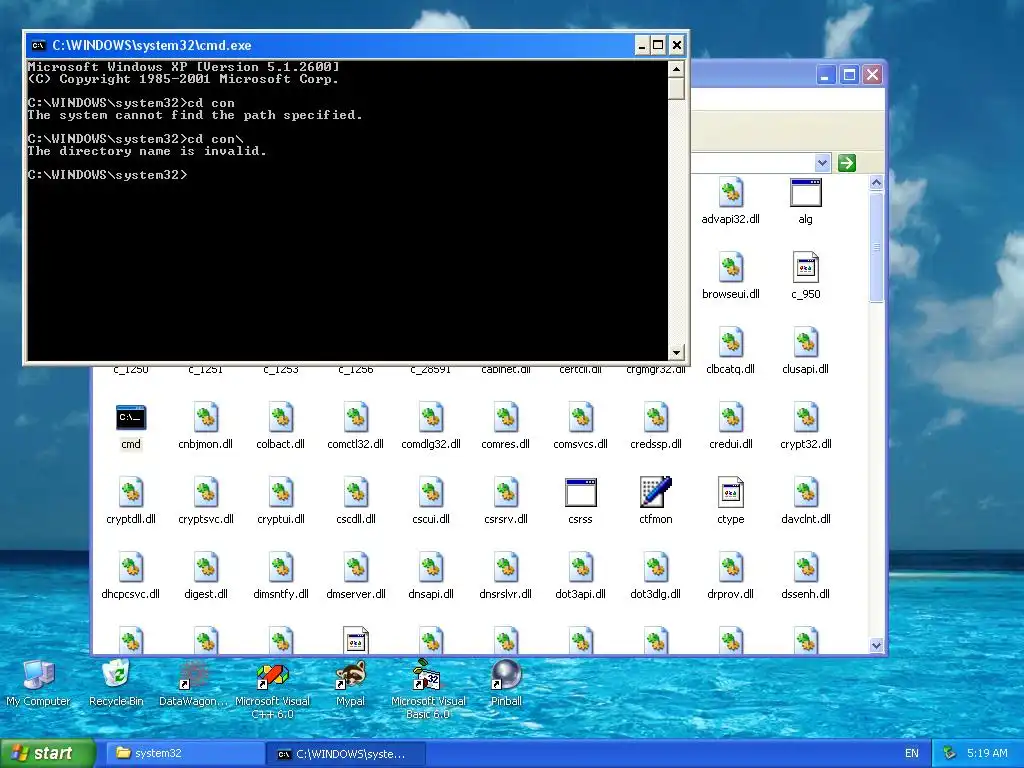The image size is (1024, 768).
Task: Select the c_950 file icon
Action: click(x=805, y=268)
